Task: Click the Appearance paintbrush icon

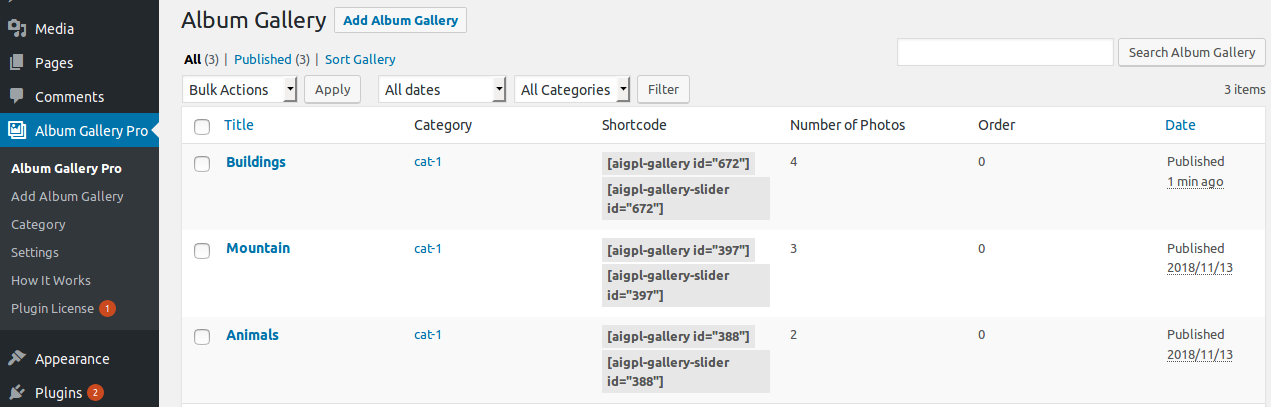Action: pyautogui.click(x=17, y=359)
